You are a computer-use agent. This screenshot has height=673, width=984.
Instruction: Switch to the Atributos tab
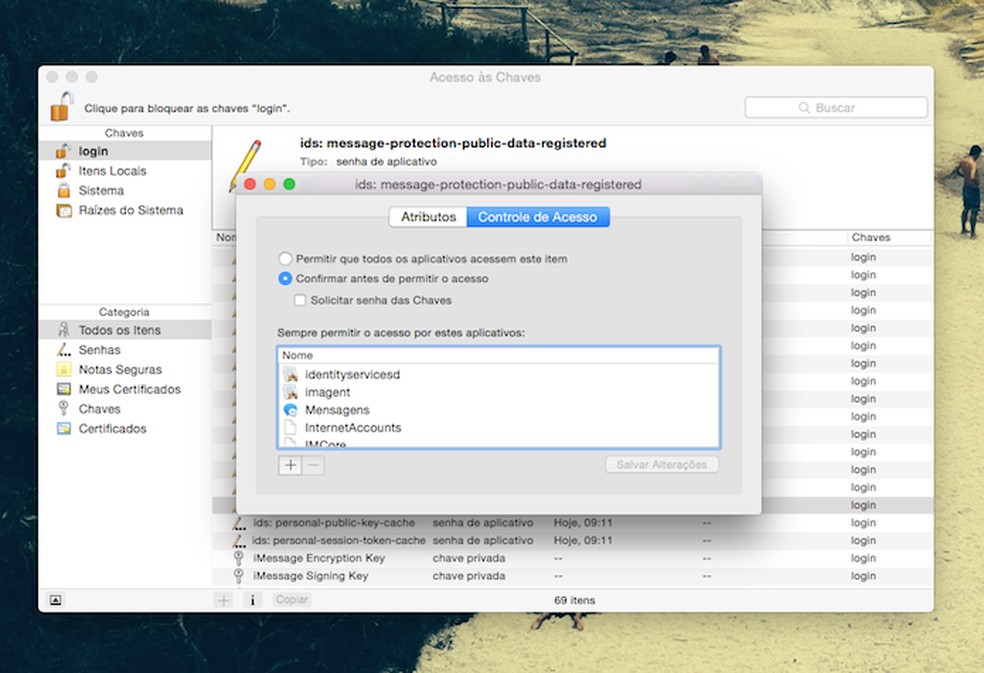tap(428, 216)
